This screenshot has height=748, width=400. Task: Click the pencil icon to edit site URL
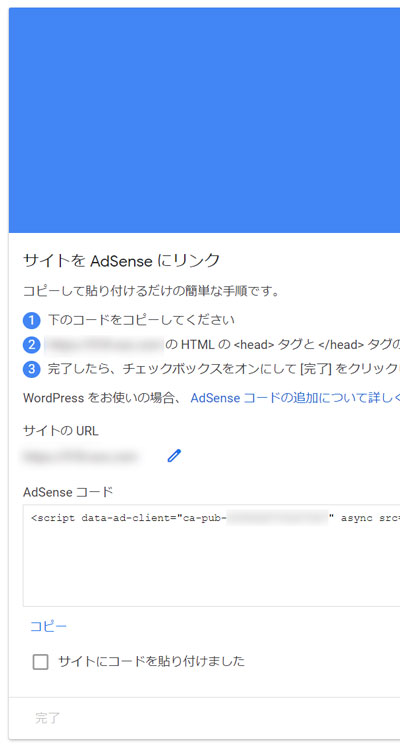point(174,456)
